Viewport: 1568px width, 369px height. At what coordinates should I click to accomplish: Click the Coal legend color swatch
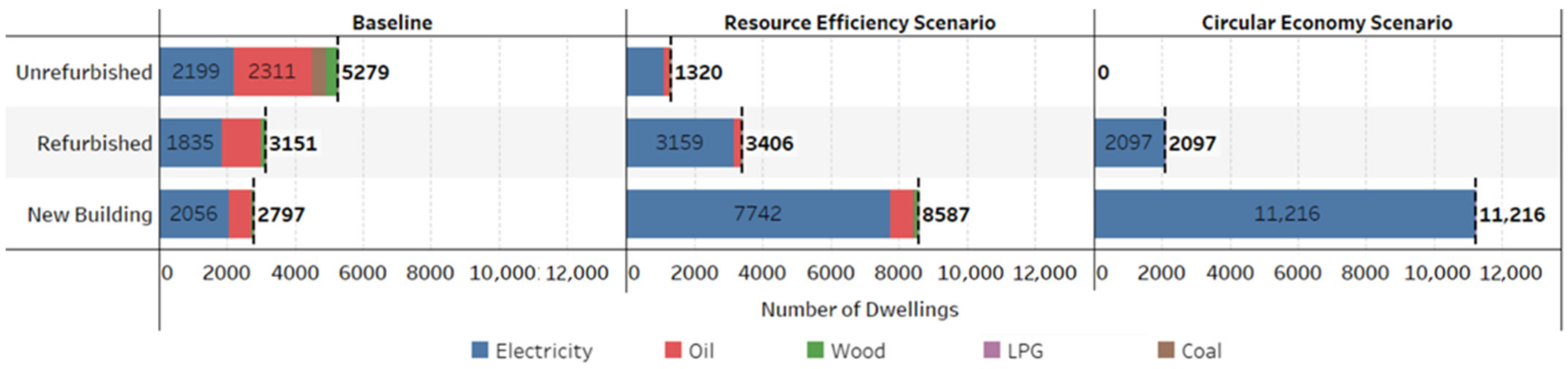pos(1166,350)
